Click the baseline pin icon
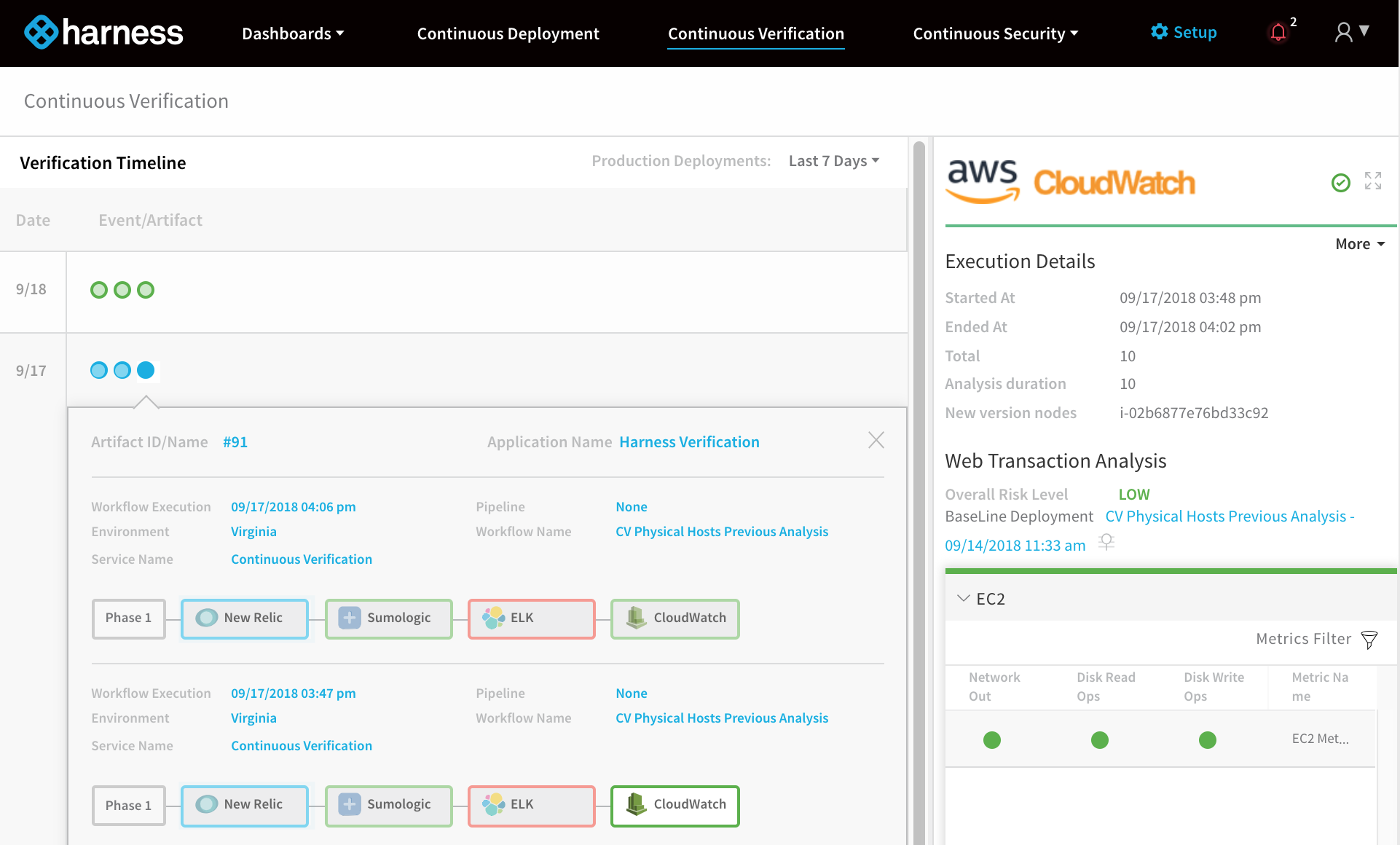Viewport: 1400px width, 845px height. click(x=1106, y=543)
